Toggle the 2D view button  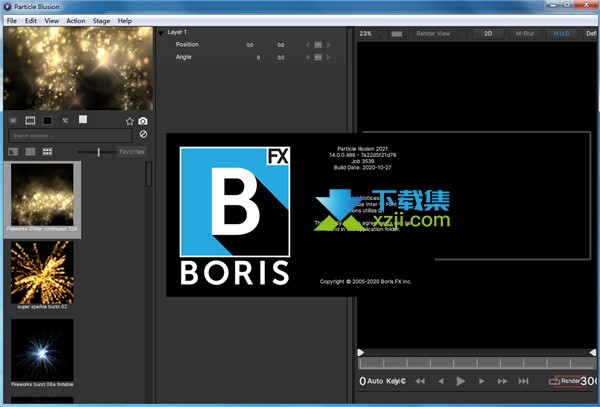click(x=488, y=34)
